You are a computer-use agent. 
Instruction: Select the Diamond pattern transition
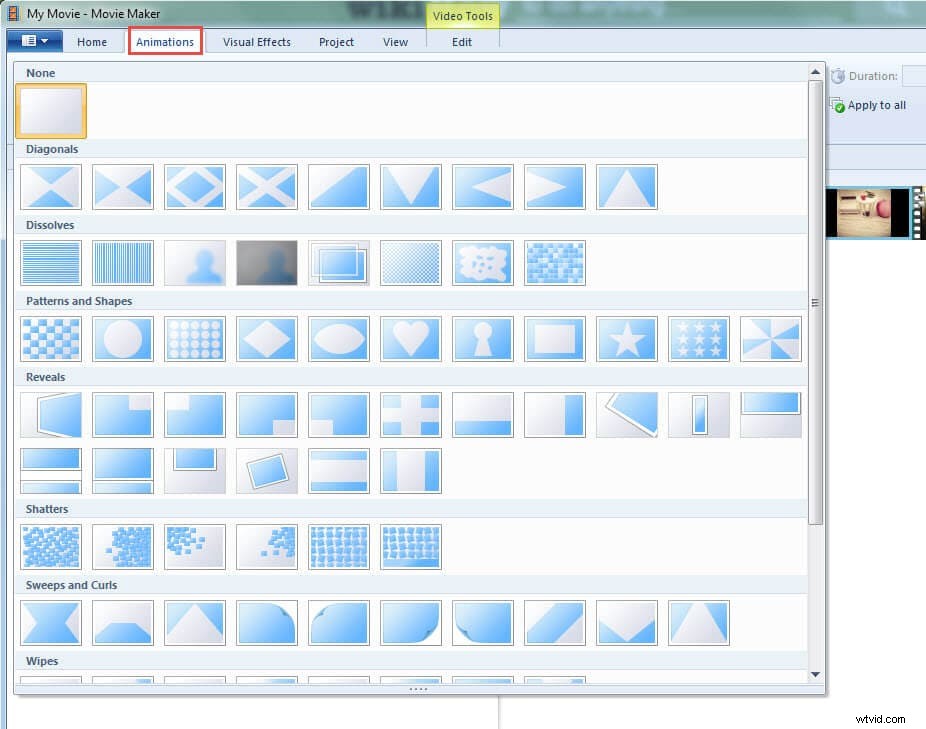point(267,339)
